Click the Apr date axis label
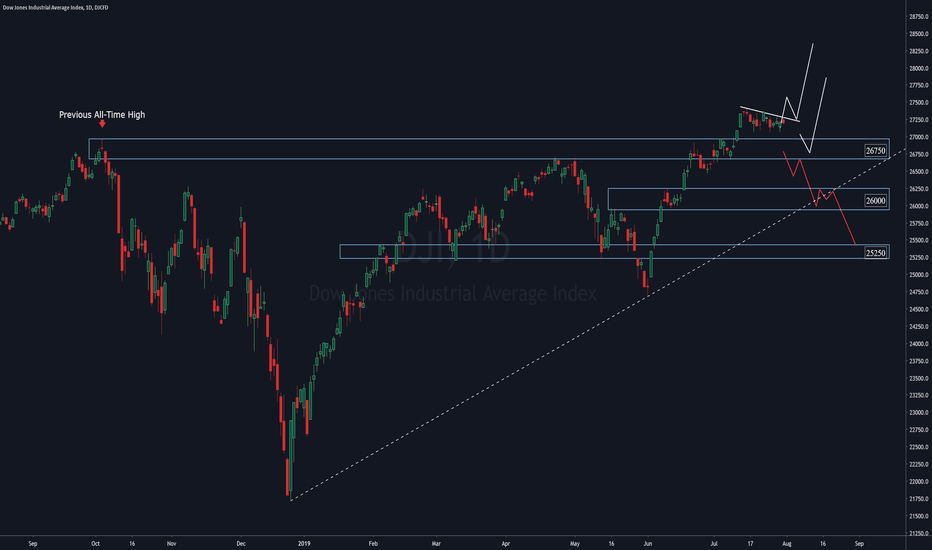The image size is (932, 550). coord(506,544)
